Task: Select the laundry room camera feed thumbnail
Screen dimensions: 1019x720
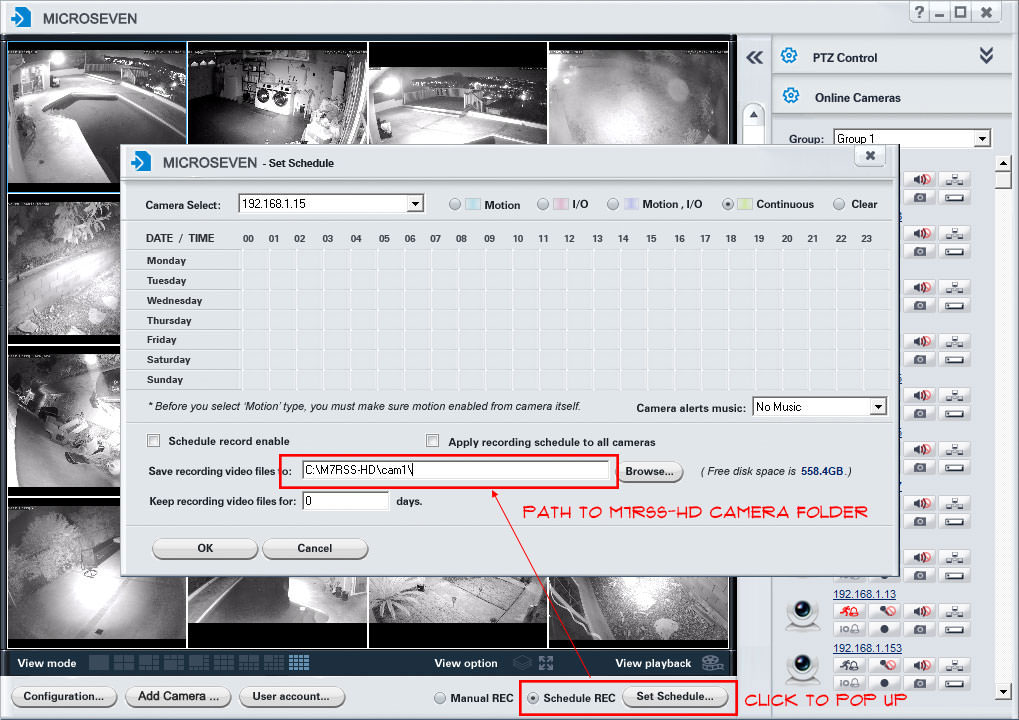Action: pos(277,93)
